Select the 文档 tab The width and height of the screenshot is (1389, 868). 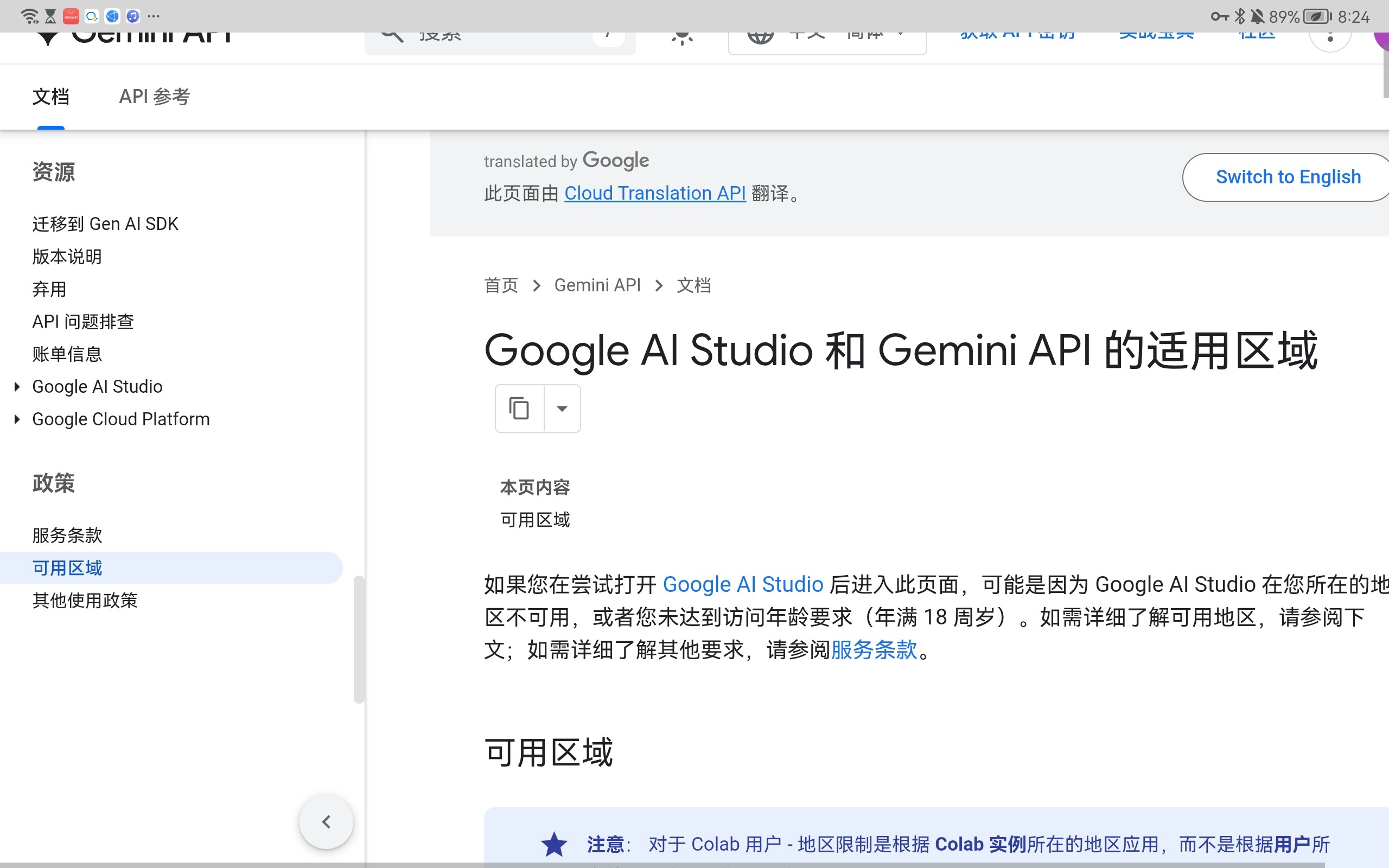(x=50, y=97)
